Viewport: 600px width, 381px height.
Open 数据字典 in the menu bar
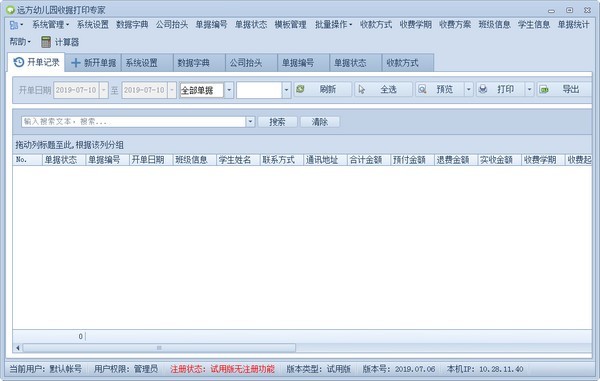[x=132, y=25]
